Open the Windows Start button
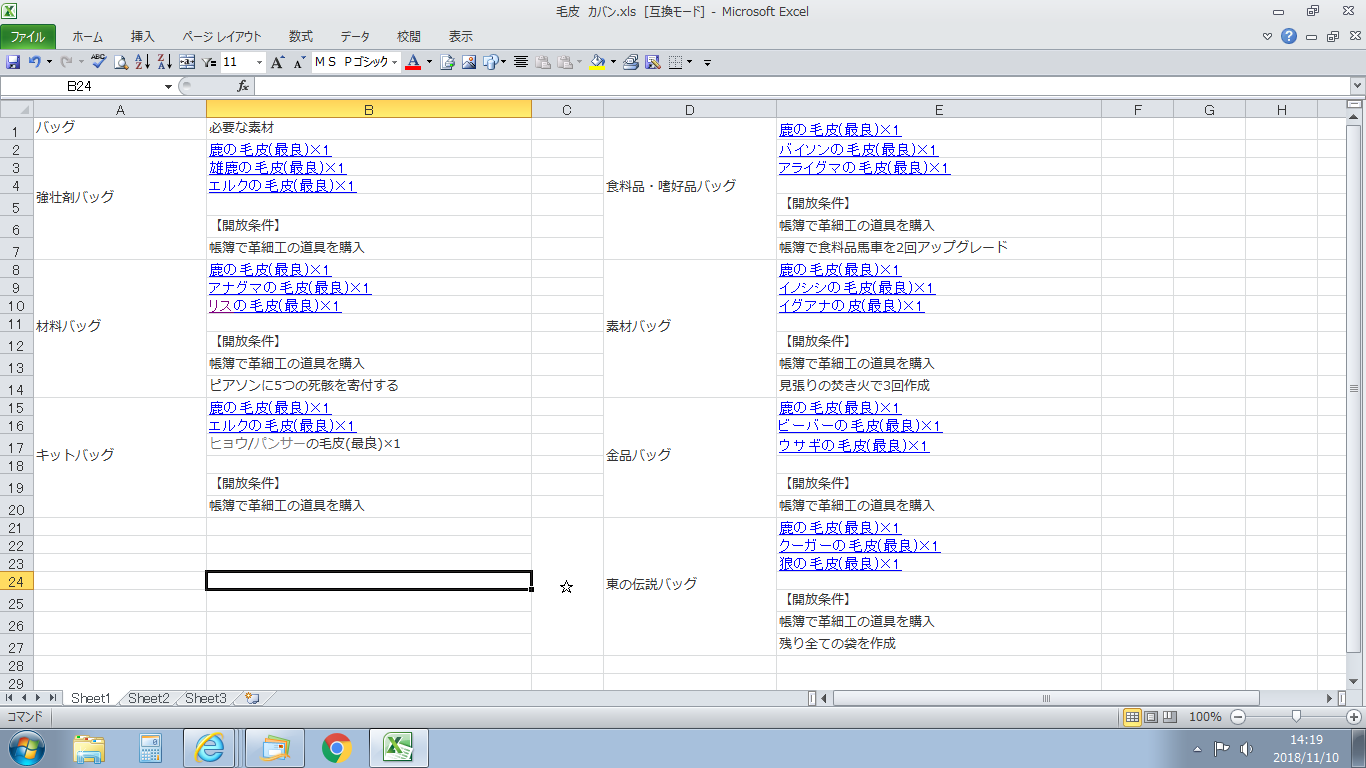The width and height of the screenshot is (1366, 768). tap(27, 748)
